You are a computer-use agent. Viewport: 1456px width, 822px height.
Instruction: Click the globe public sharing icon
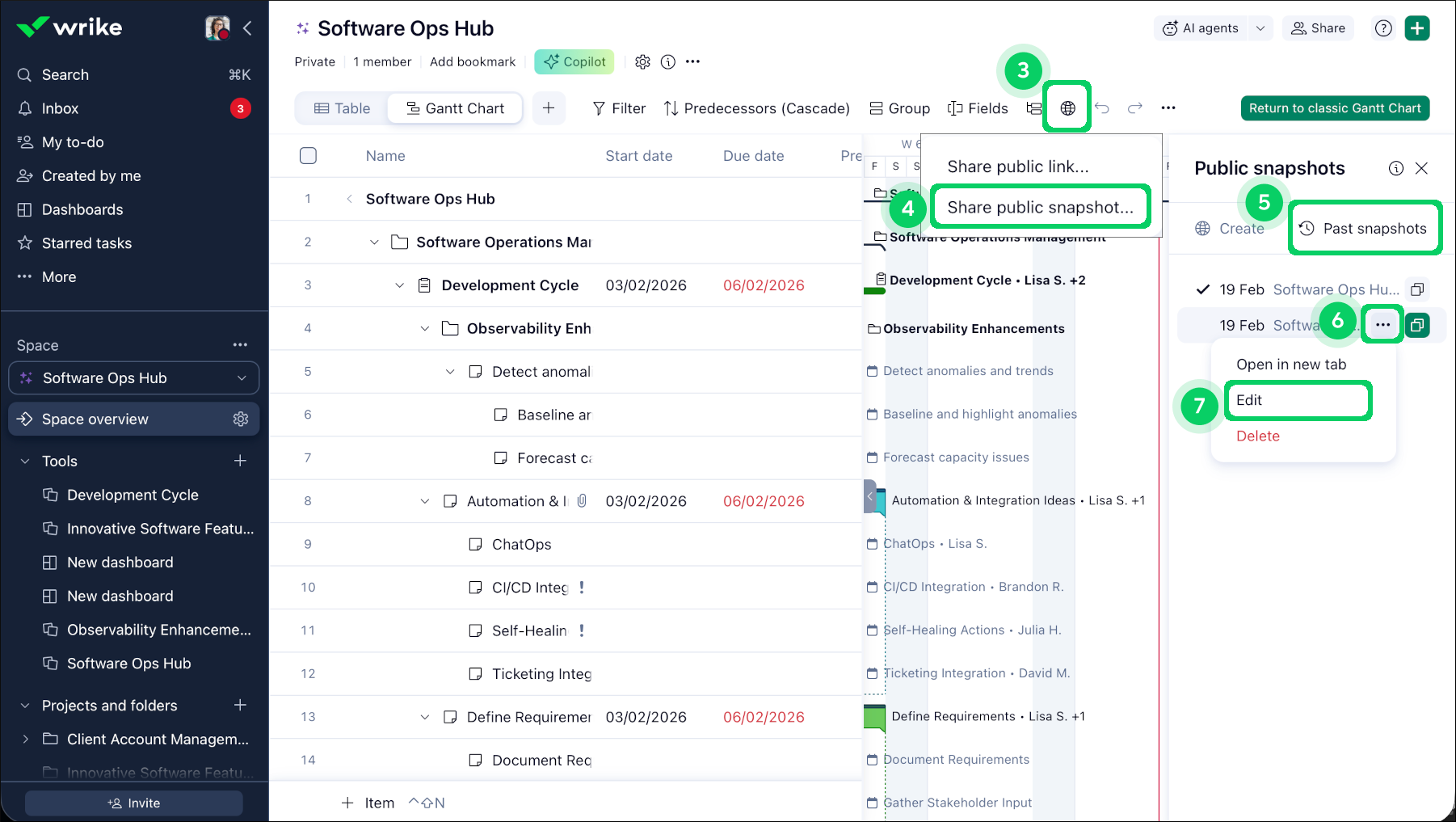(x=1067, y=108)
